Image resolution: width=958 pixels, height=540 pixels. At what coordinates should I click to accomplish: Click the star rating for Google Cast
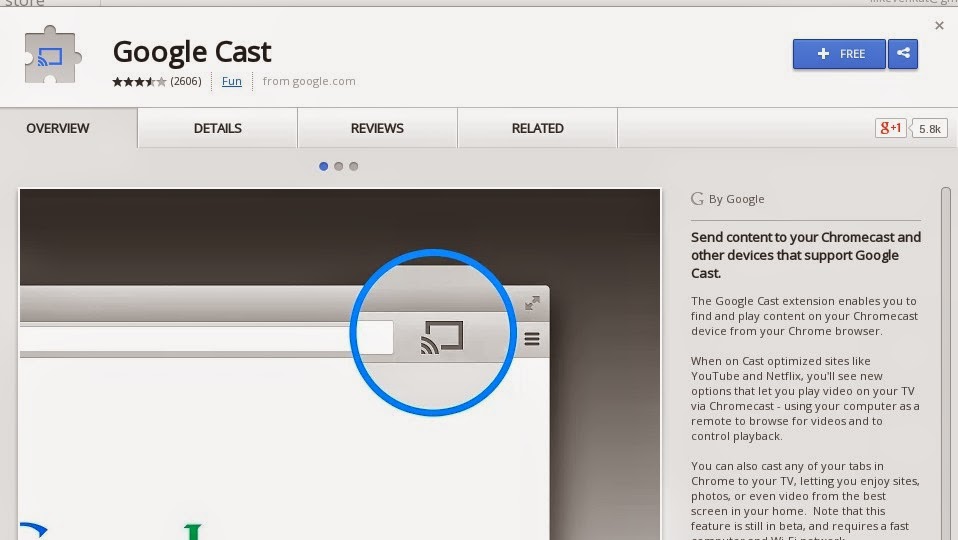click(x=139, y=81)
